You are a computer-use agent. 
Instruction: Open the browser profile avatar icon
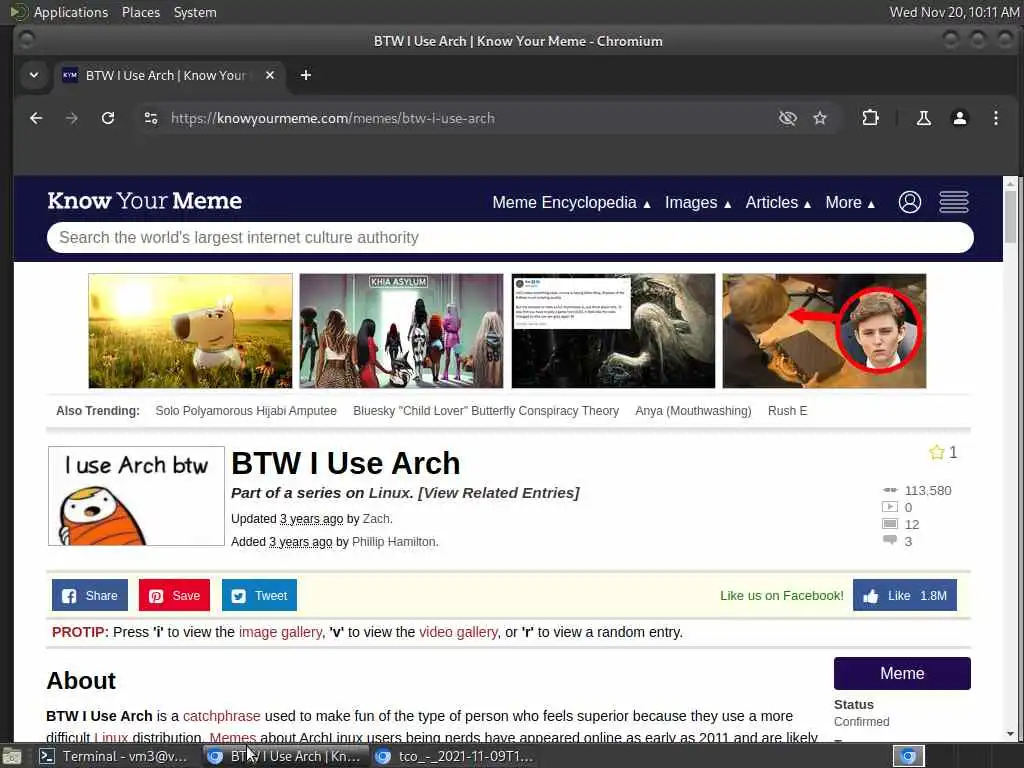[x=960, y=118]
